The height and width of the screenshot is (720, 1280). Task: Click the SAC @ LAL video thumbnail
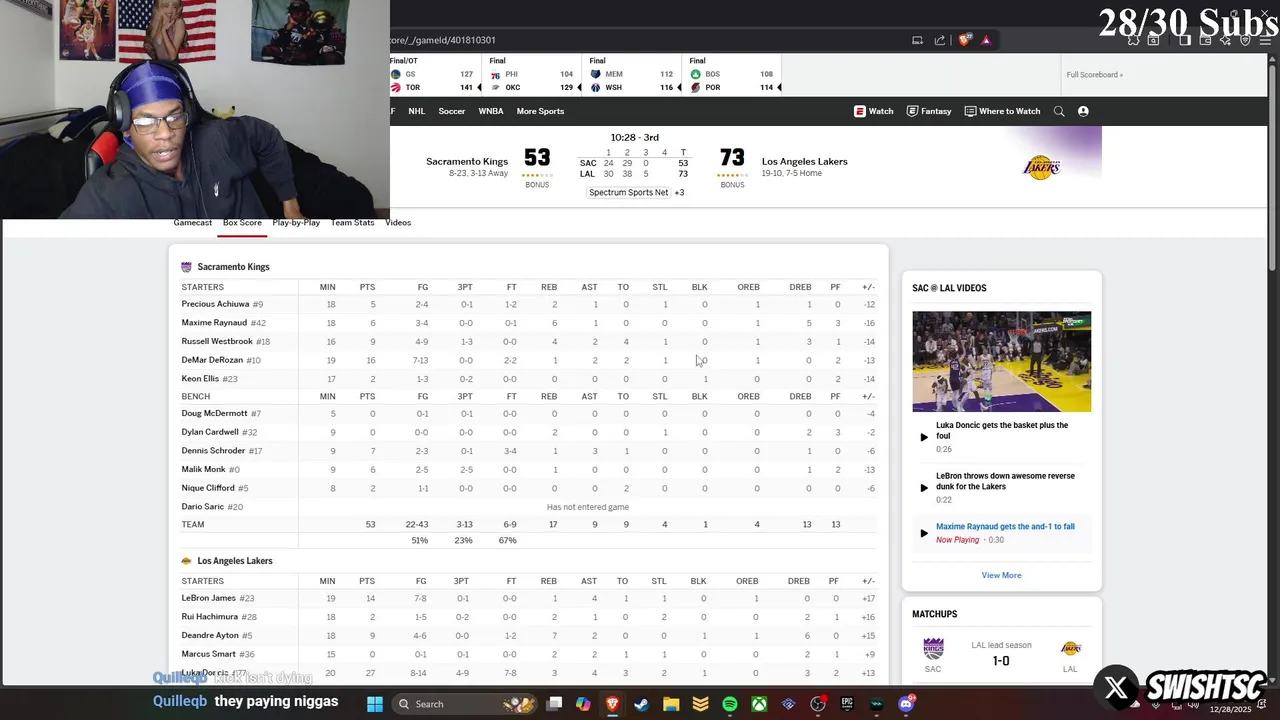coord(1001,361)
